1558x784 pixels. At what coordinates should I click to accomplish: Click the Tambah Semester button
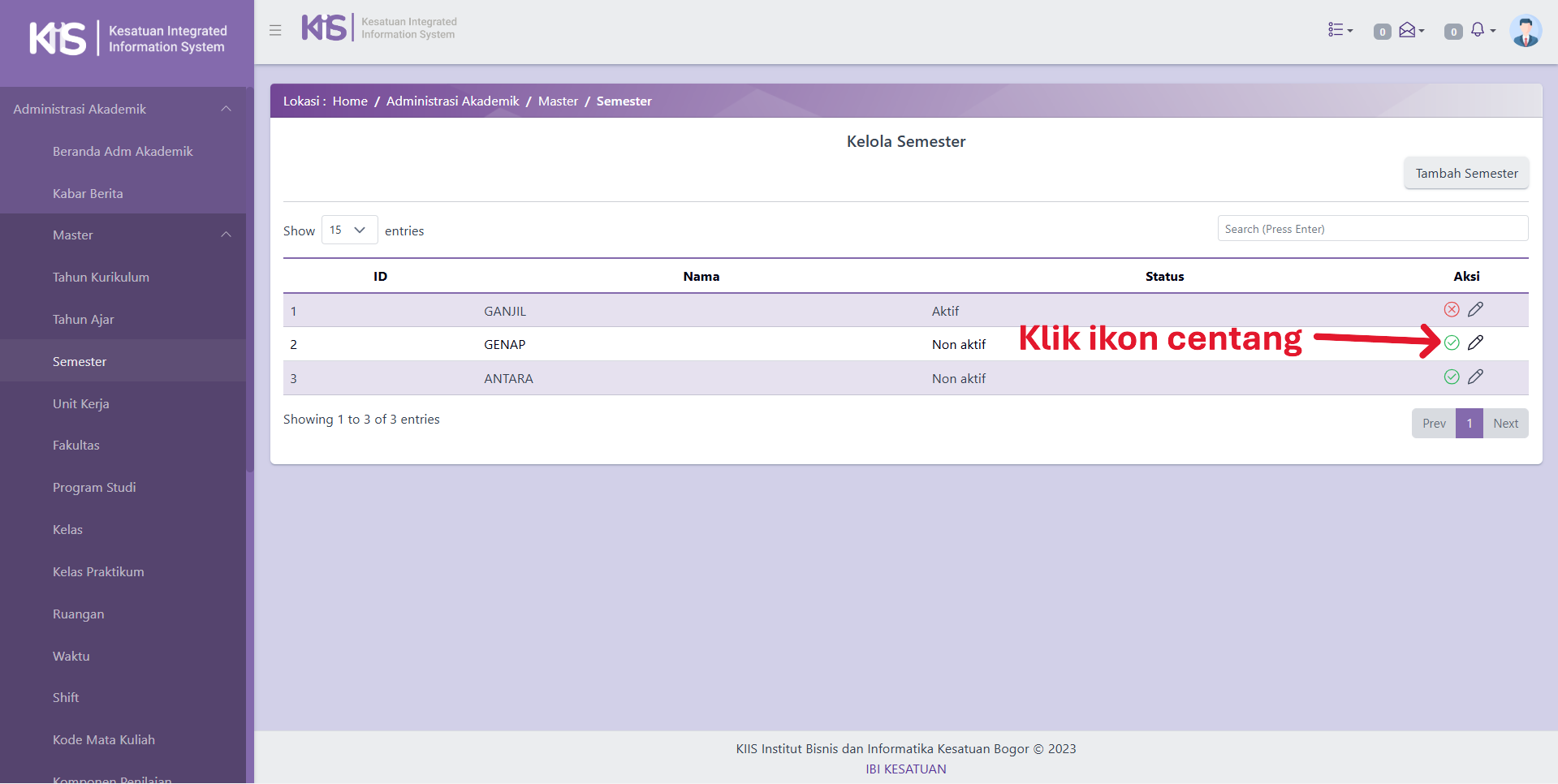1465,174
